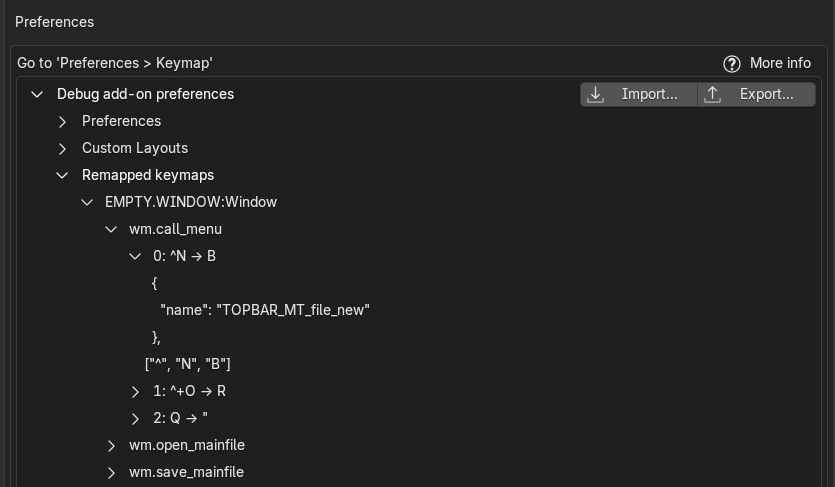Select the wm.open_mainfile label
The width and height of the screenshot is (835, 487).
187,445
